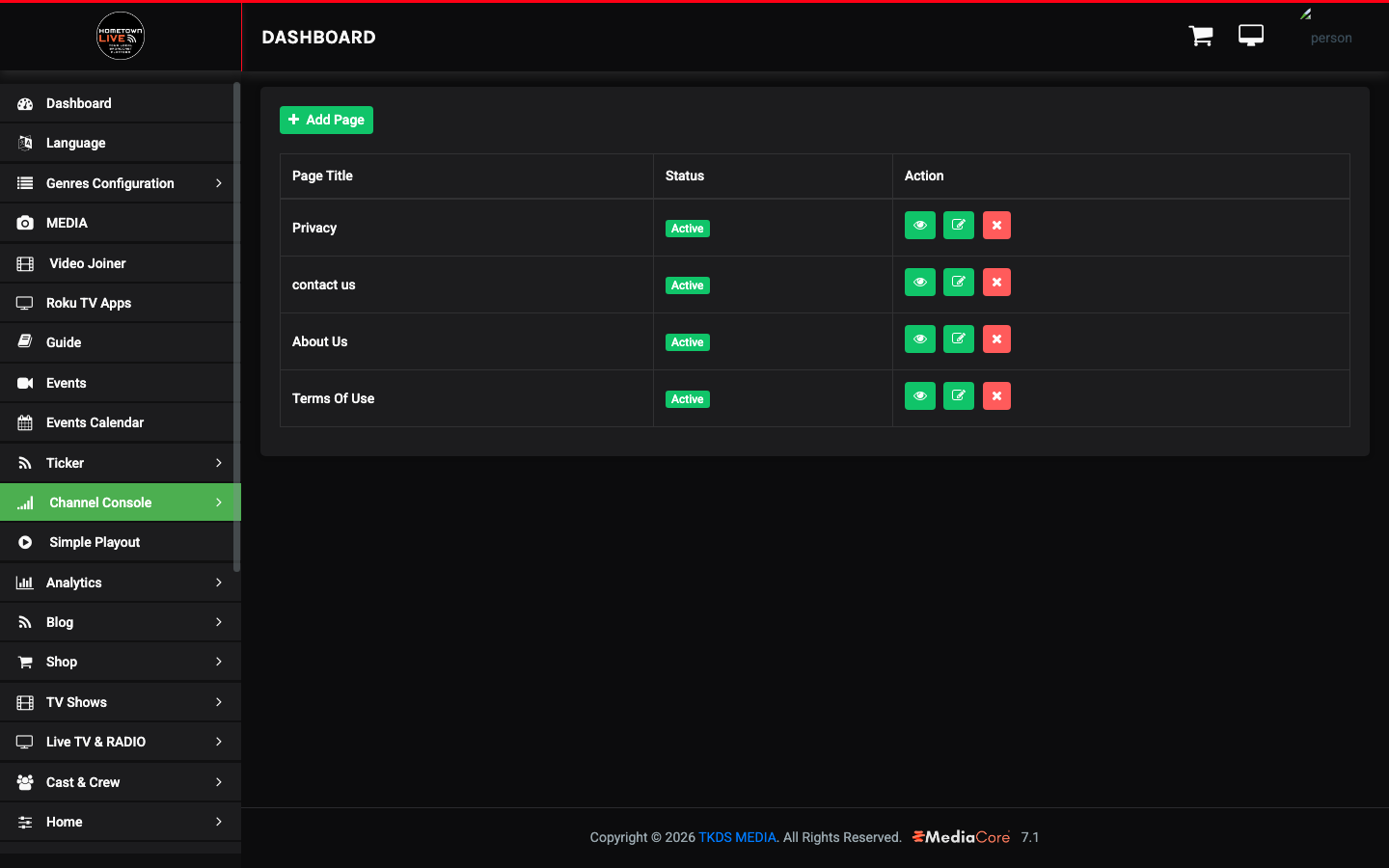The height and width of the screenshot is (868, 1389).
Task: Click the Analytics bar chart icon
Action: tap(25, 583)
